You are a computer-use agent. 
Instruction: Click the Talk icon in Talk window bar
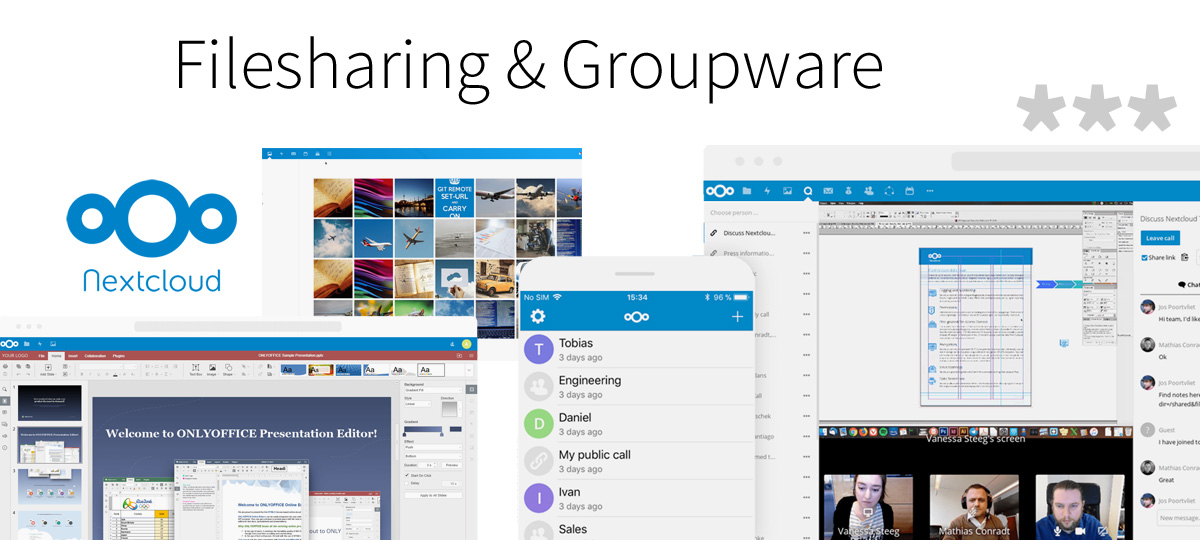pyautogui.click(x=808, y=190)
